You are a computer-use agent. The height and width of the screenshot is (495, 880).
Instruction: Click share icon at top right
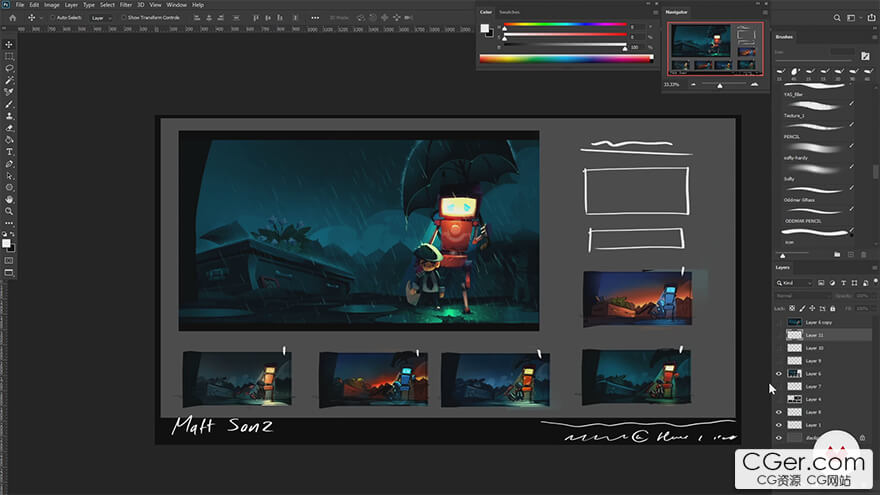871,18
